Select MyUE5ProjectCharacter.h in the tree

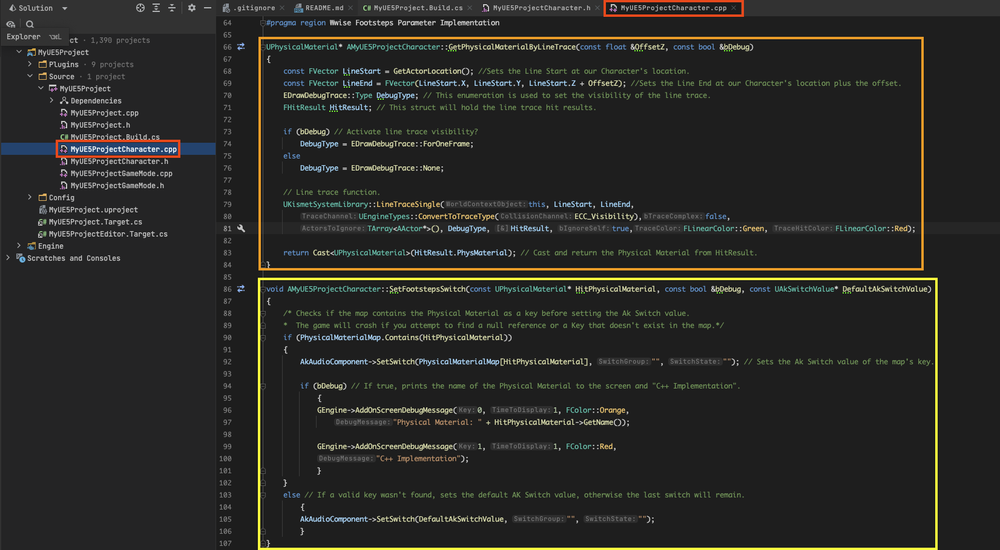pyautogui.click(x=119, y=161)
